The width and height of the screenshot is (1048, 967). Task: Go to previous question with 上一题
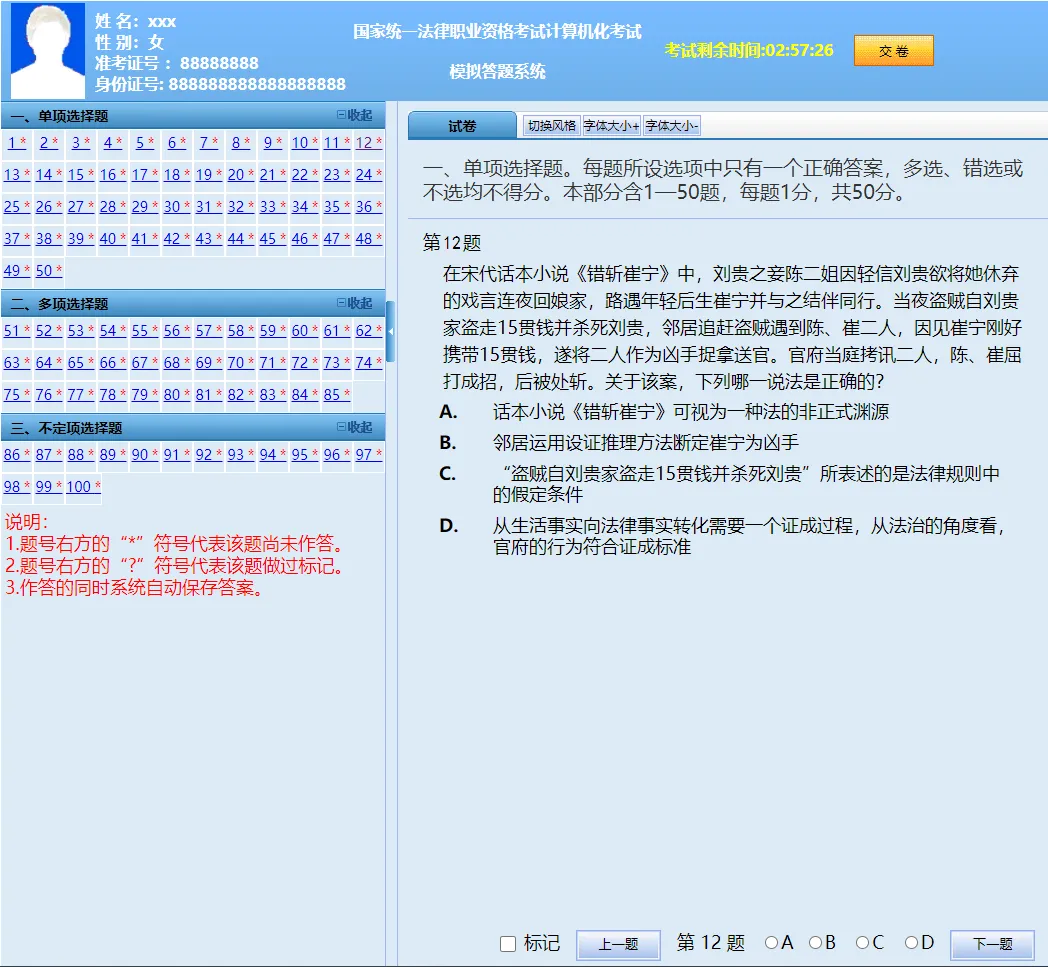618,944
